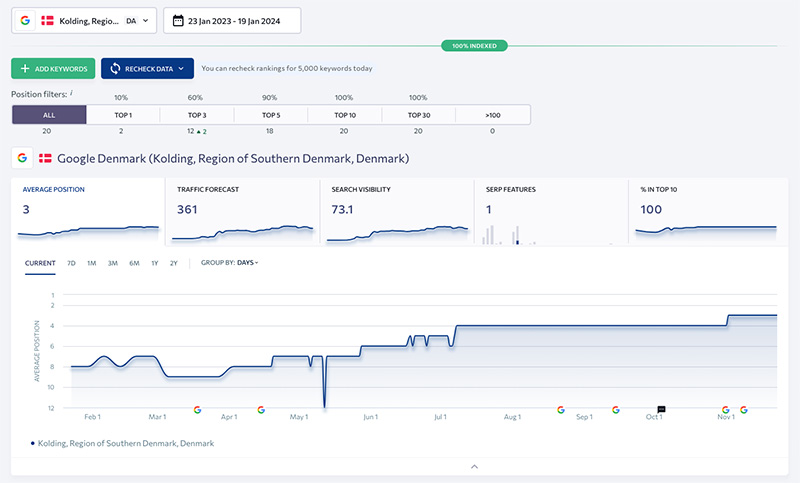This screenshot has height=483, width=800.
Task: Collapse the chart panel using the bottom chevron
Action: pyautogui.click(x=475, y=466)
